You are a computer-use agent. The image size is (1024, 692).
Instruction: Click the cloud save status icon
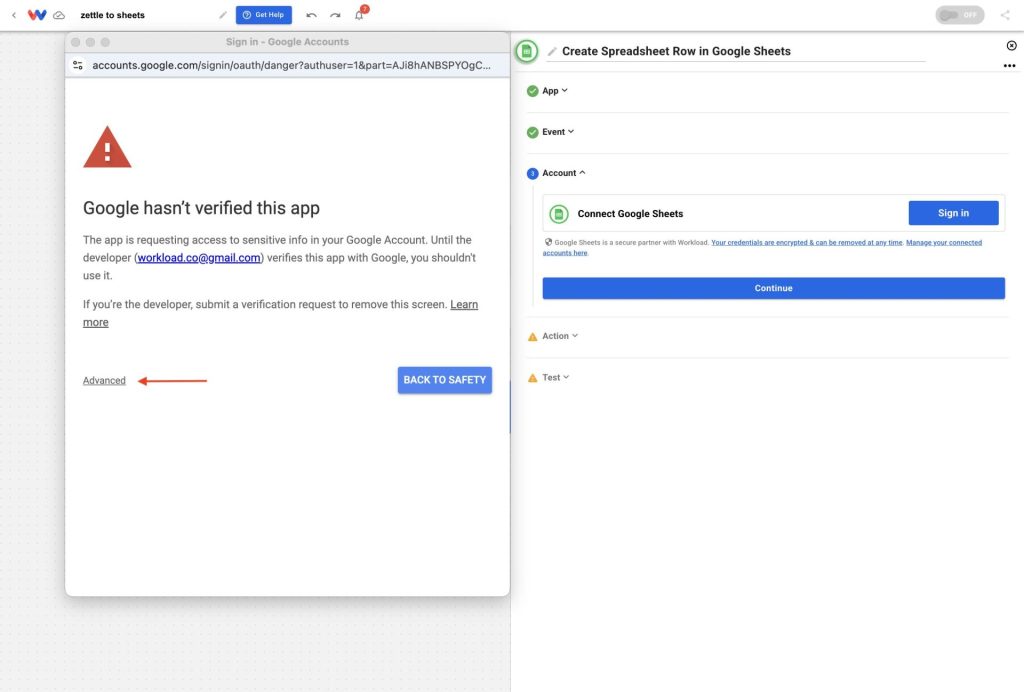coord(59,15)
